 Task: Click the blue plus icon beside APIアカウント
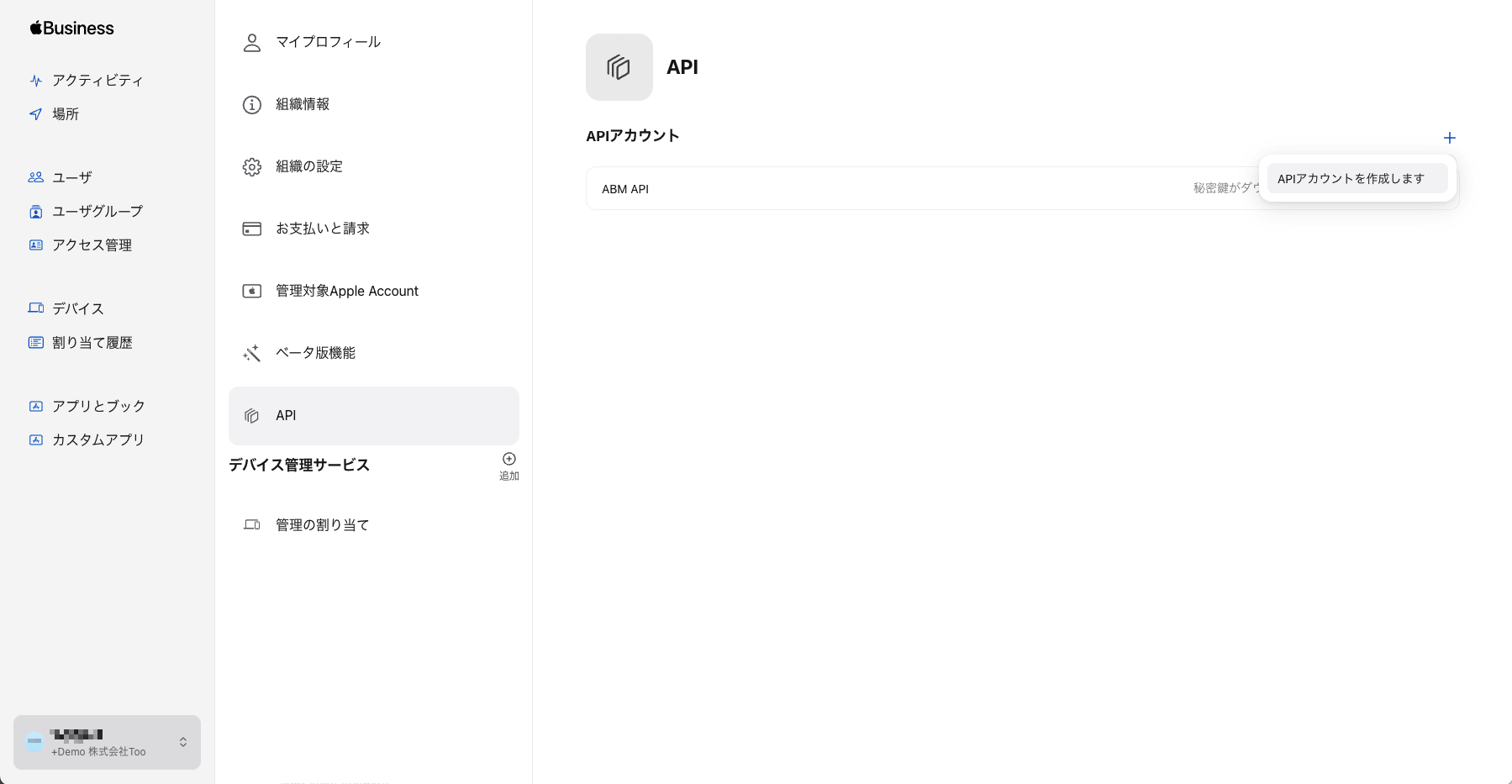pos(1450,138)
